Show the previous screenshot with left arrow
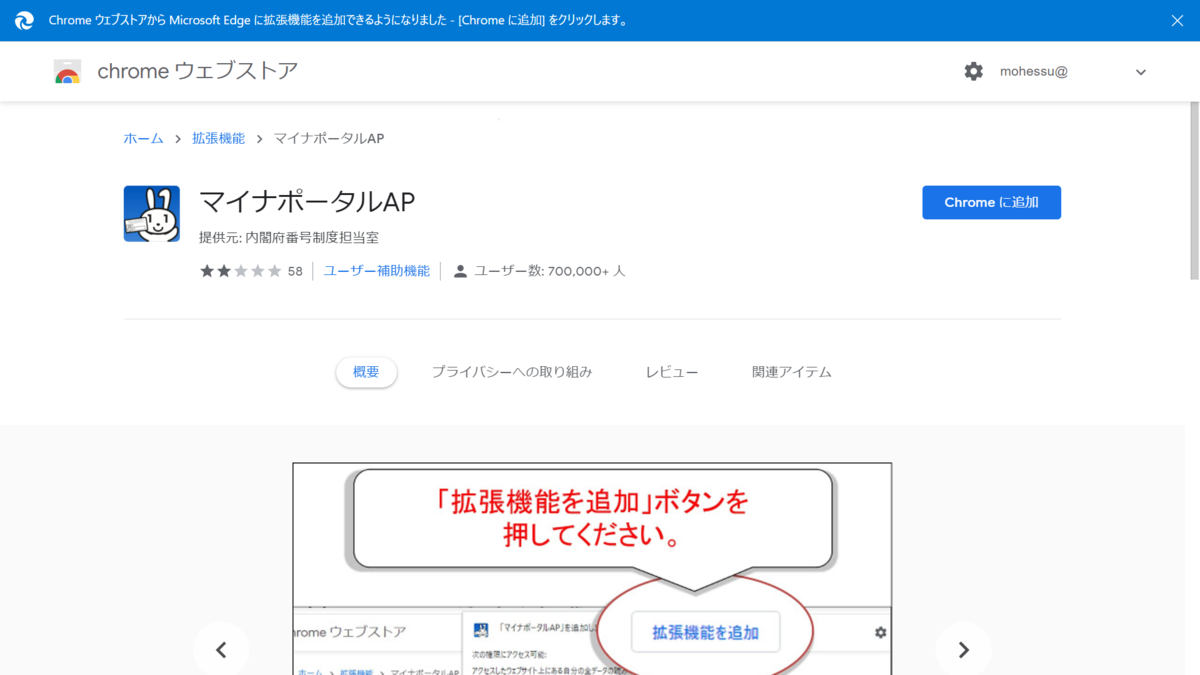Image resolution: width=1200 pixels, height=675 pixels. (221, 650)
